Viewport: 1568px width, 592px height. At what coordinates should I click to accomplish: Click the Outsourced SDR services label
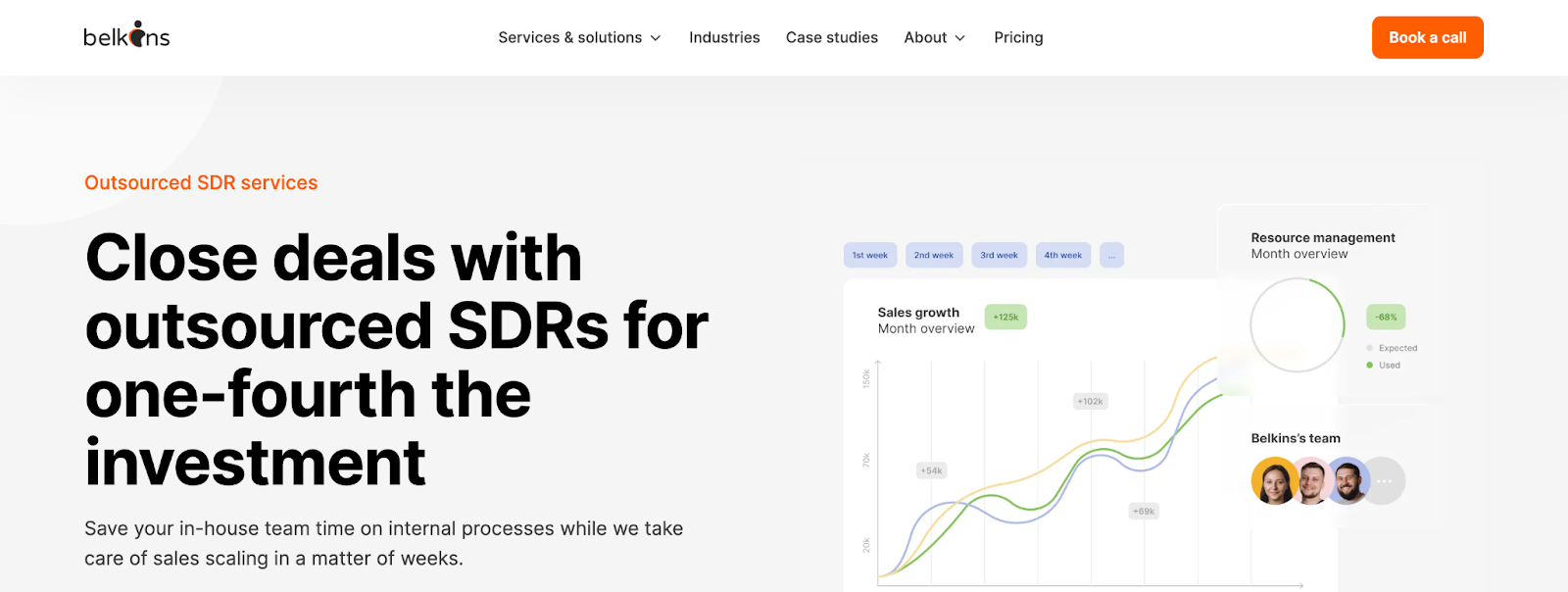coord(201,182)
